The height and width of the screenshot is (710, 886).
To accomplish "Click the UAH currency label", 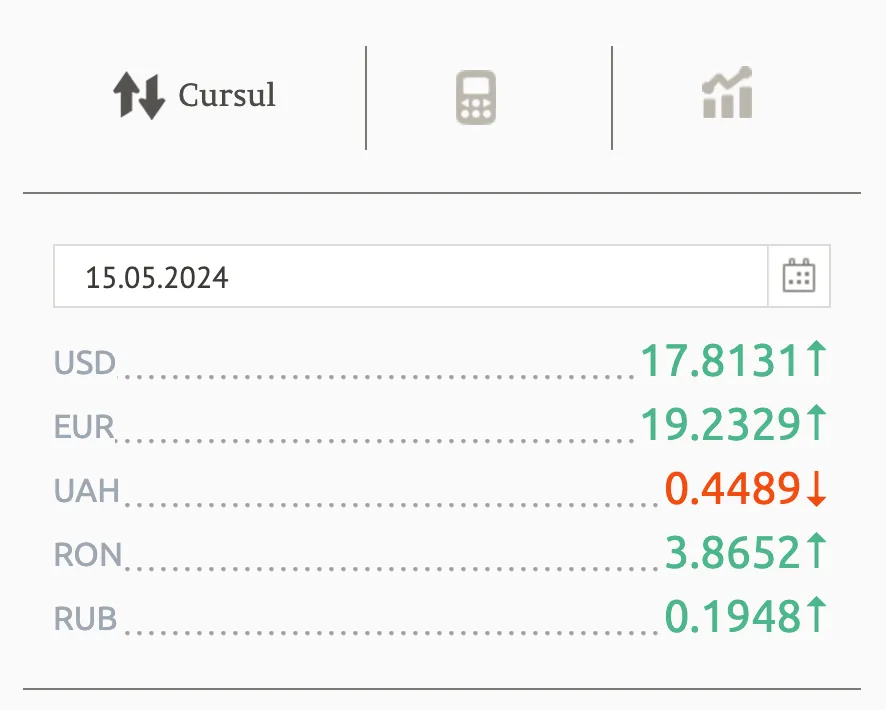I will 86,490.
